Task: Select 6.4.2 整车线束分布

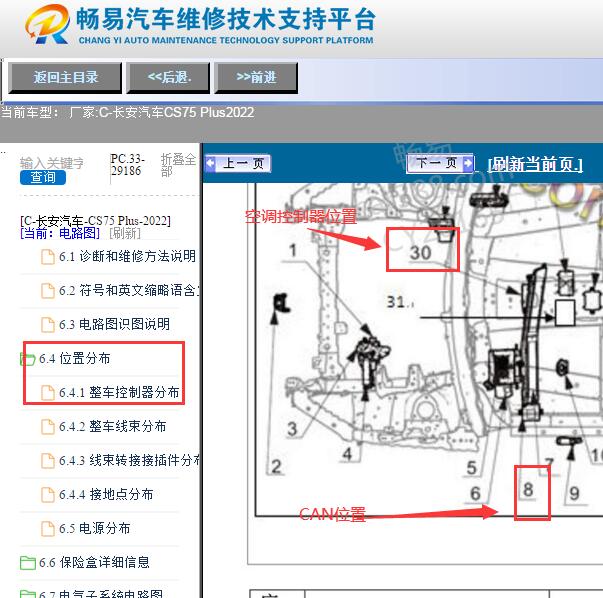Action: tap(113, 426)
